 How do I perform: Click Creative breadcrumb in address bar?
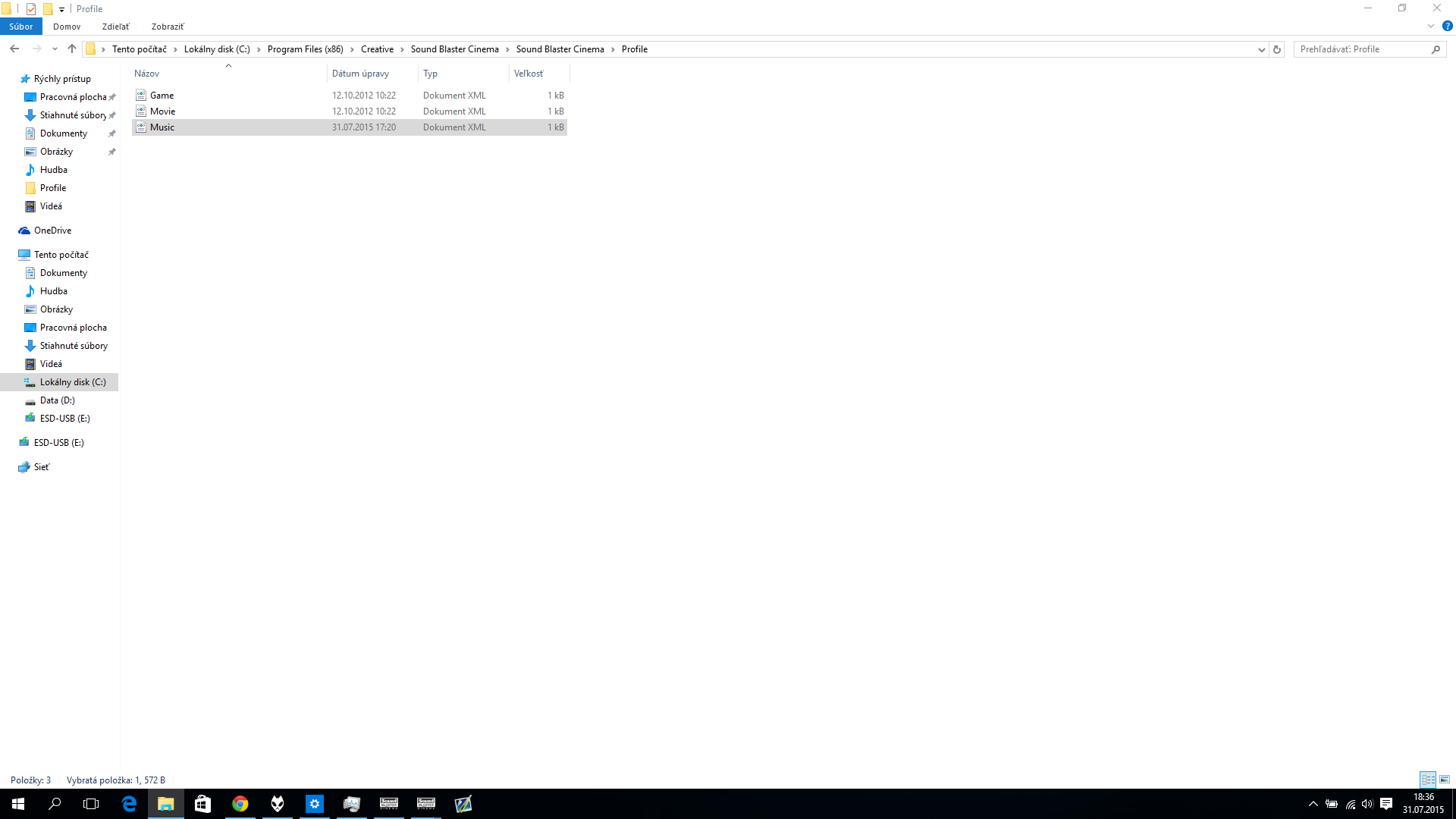[377, 49]
